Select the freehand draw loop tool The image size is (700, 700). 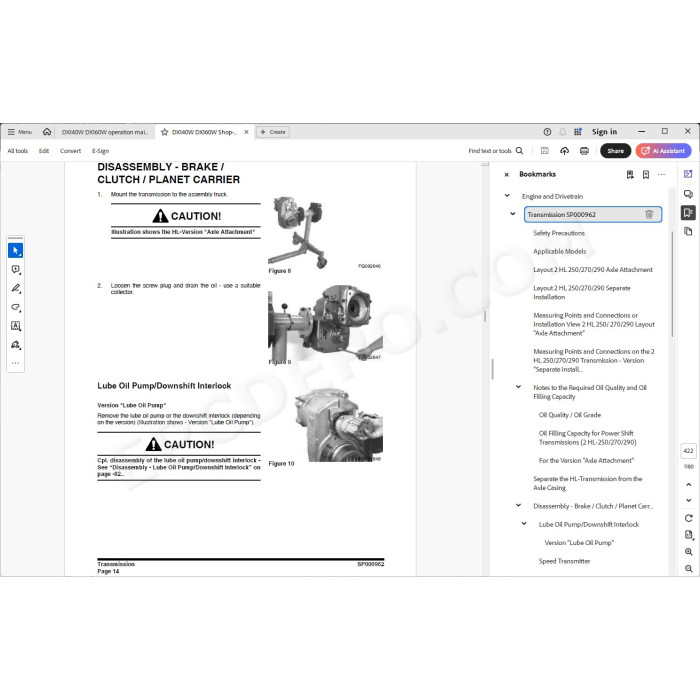pyautogui.click(x=16, y=307)
